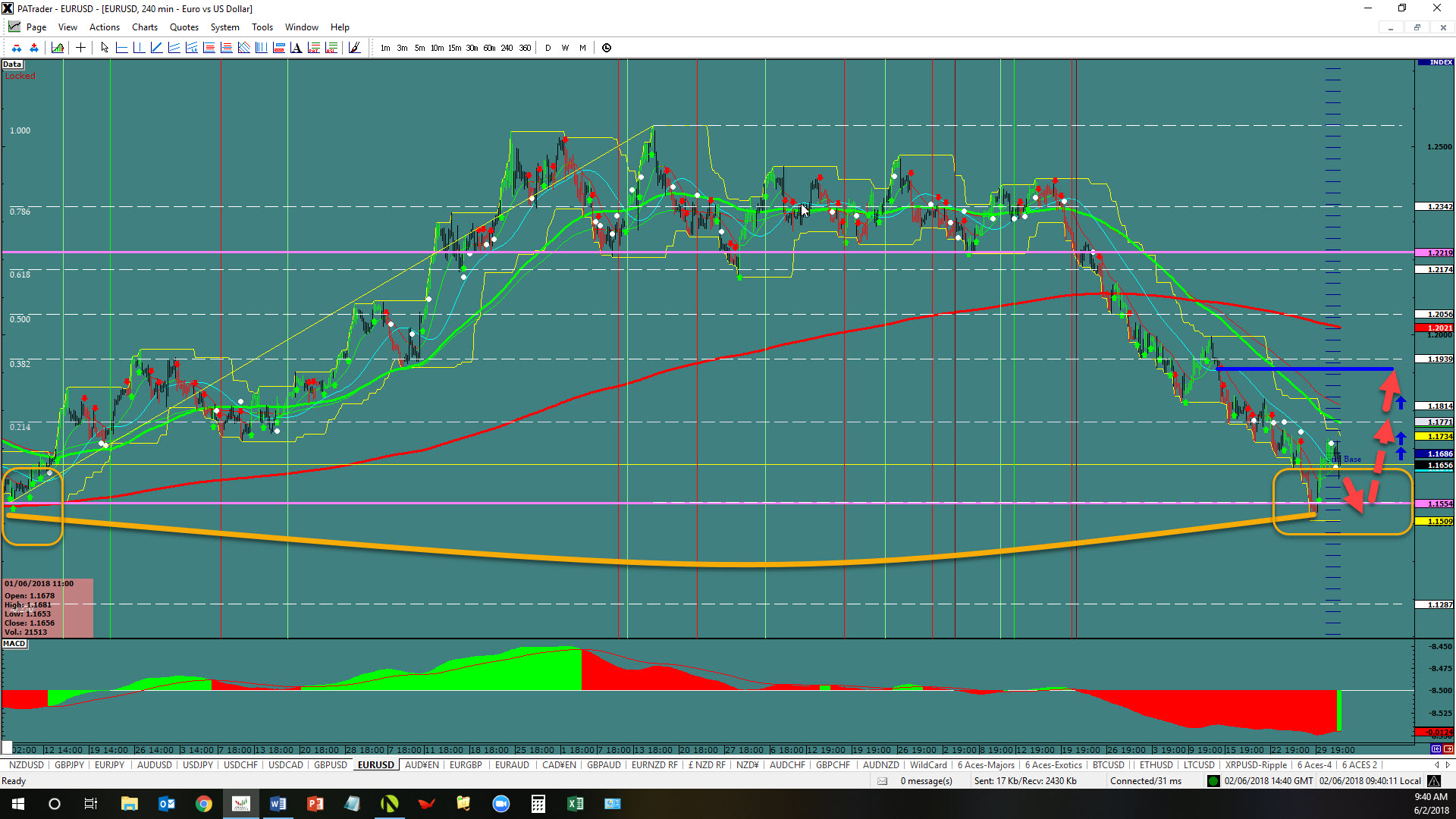This screenshot has width=1456, height=819.
Task: Open the Help menu
Action: 340,27
